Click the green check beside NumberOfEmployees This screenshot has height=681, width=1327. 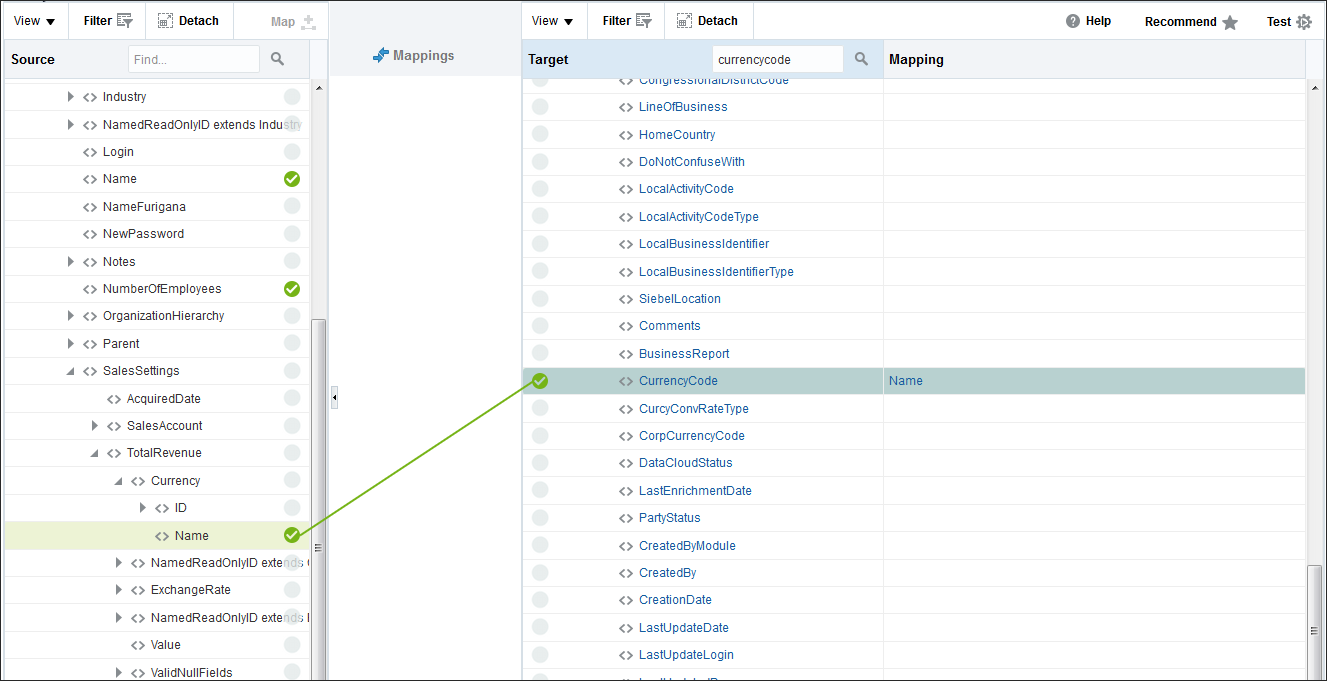coord(291,288)
